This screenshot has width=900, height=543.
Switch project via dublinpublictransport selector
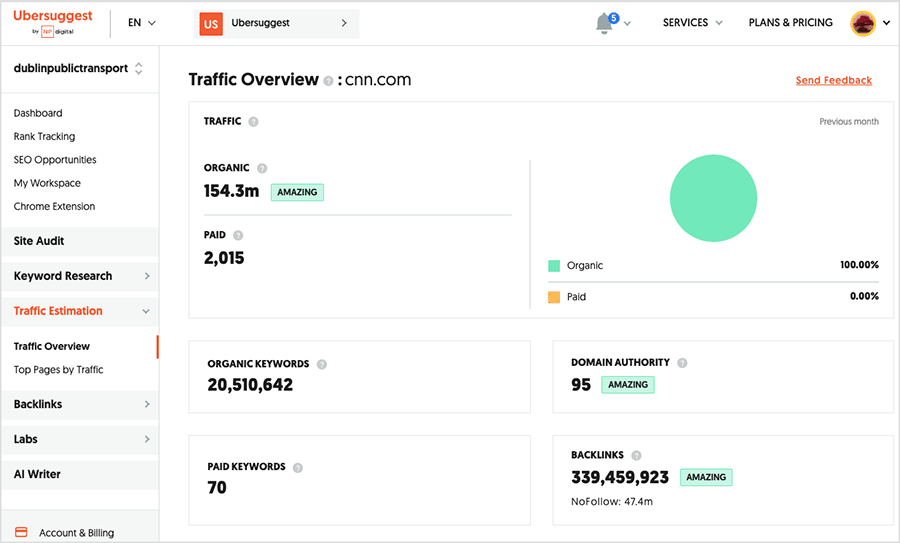click(79, 68)
